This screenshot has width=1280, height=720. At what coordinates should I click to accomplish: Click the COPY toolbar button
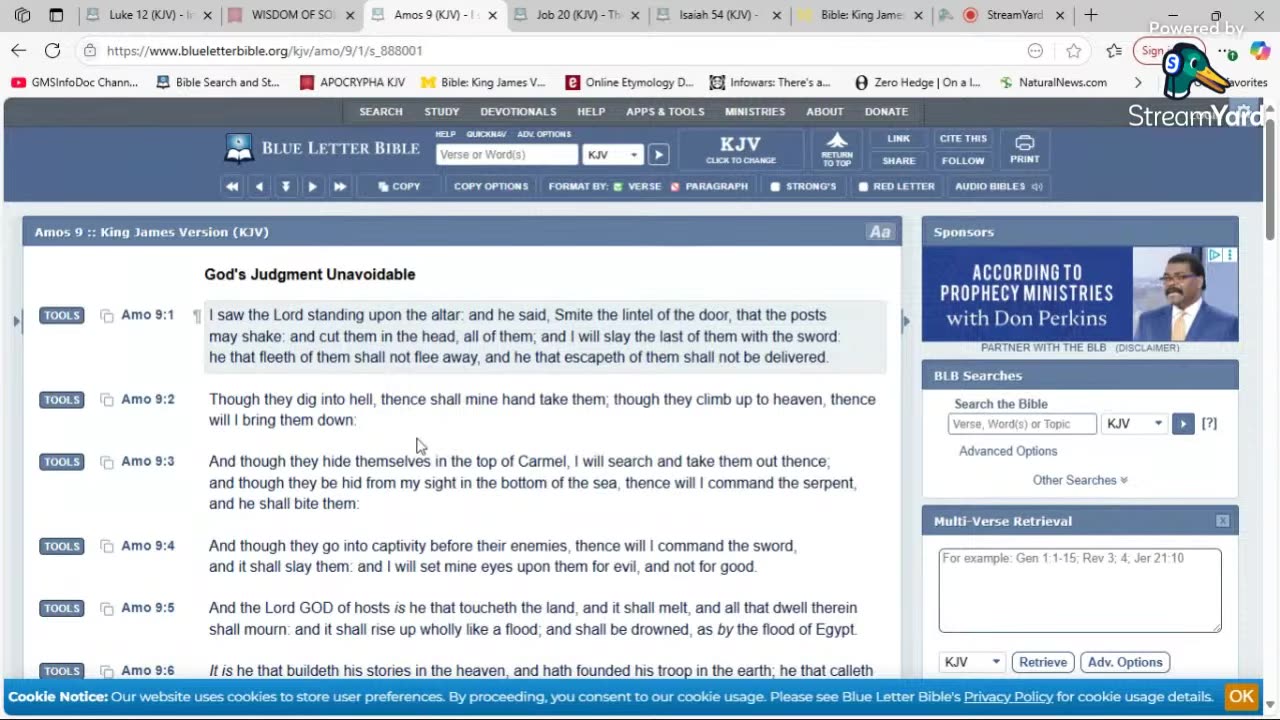coord(399,186)
